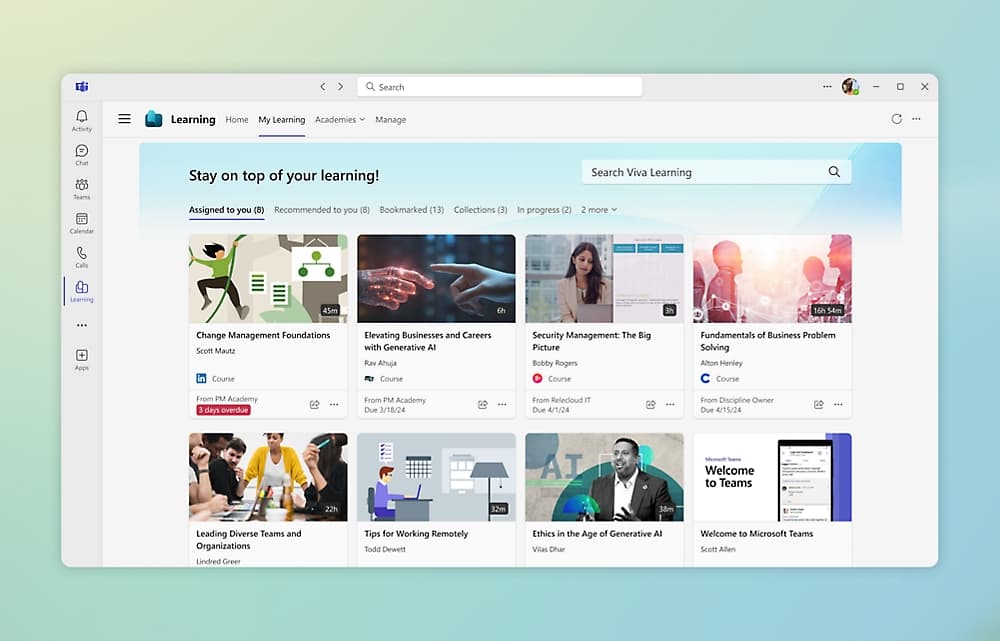Click the Tips for Working Remotely thumbnail
This screenshot has width=1000, height=641.
pyautogui.click(x=436, y=477)
